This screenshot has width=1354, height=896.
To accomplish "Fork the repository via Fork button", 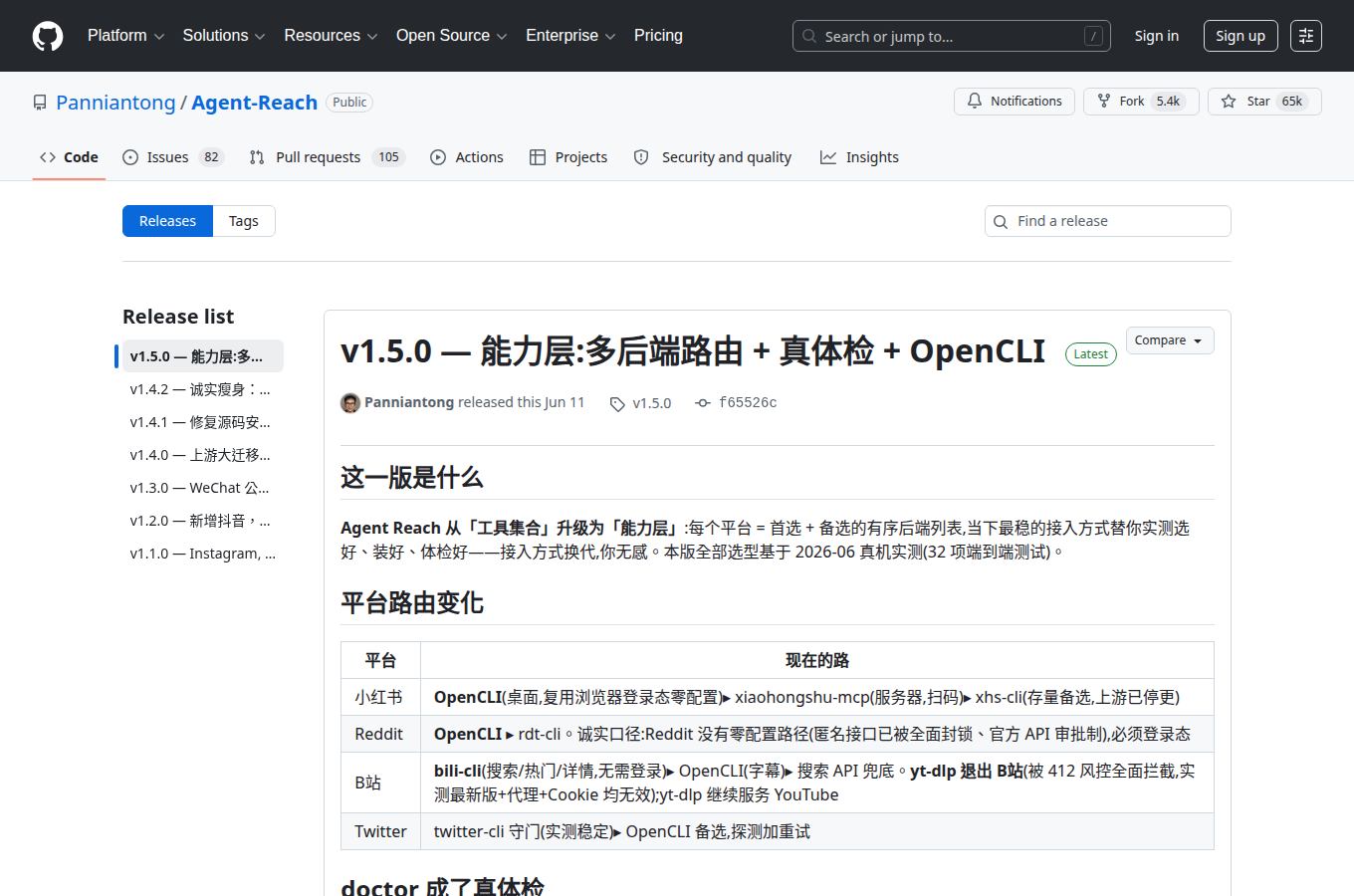I will click(1141, 102).
